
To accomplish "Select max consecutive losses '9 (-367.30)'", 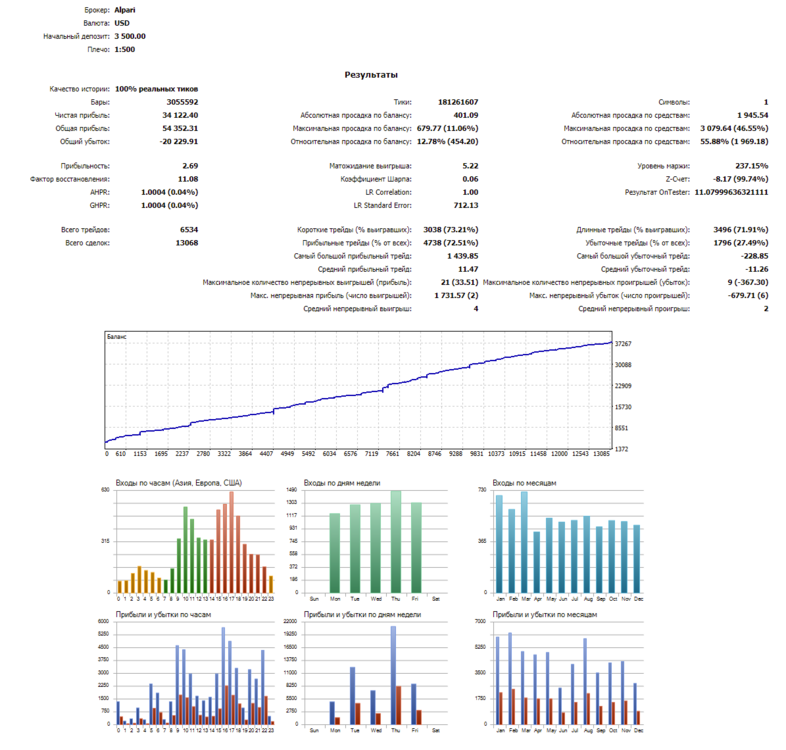I will (x=748, y=282).
